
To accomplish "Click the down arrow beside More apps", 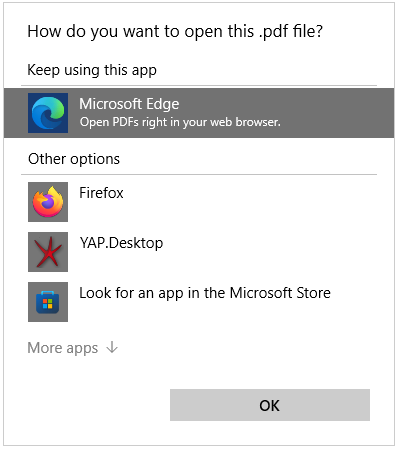I will tap(112, 347).
